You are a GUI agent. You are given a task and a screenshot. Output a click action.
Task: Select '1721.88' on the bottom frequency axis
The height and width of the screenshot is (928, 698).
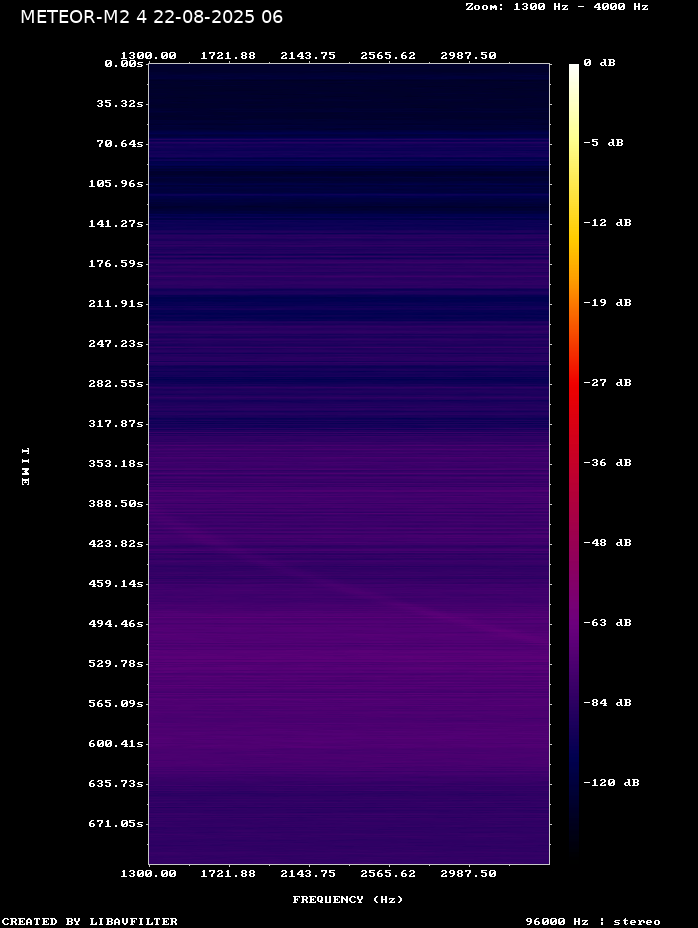(x=228, y=874)
